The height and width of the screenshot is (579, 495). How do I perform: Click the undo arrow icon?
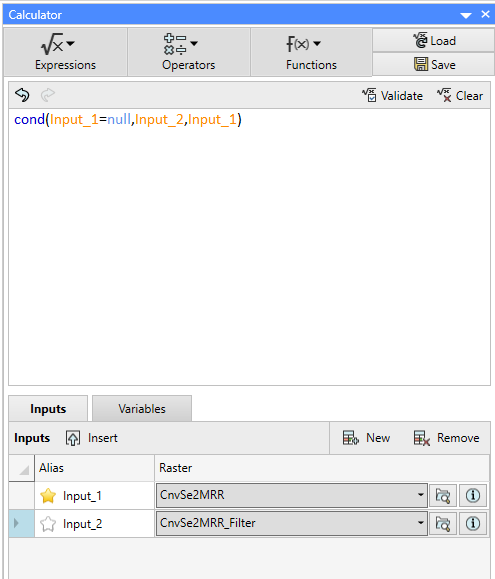click(22, 95)
